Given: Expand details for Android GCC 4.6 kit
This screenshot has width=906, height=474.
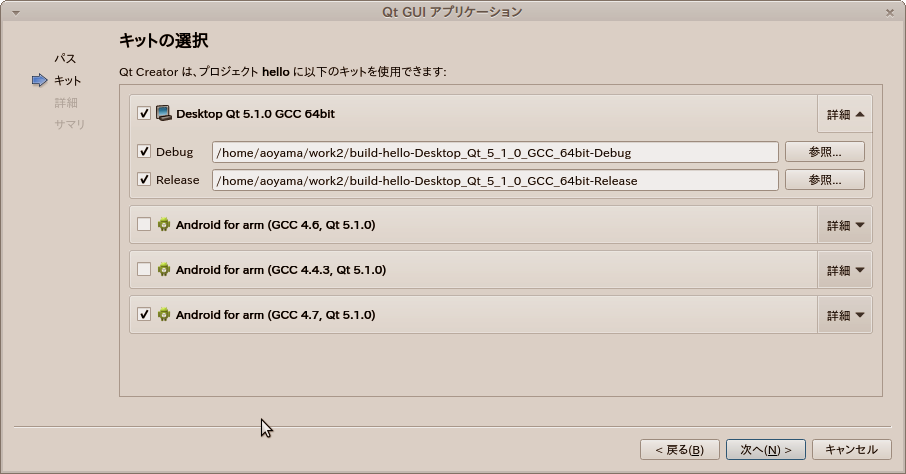Looking at the screenshot, I should 845,225.
